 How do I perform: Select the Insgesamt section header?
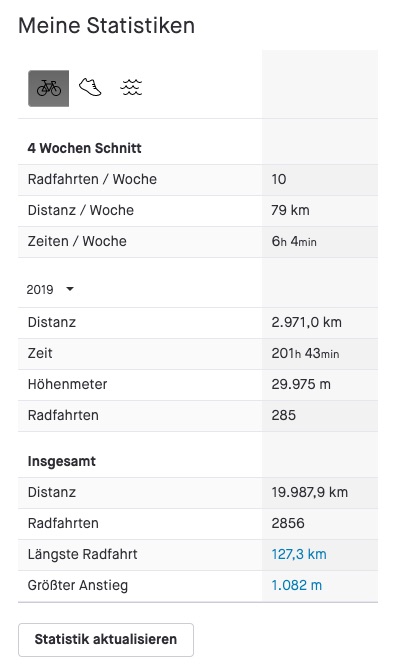[62, 462]
